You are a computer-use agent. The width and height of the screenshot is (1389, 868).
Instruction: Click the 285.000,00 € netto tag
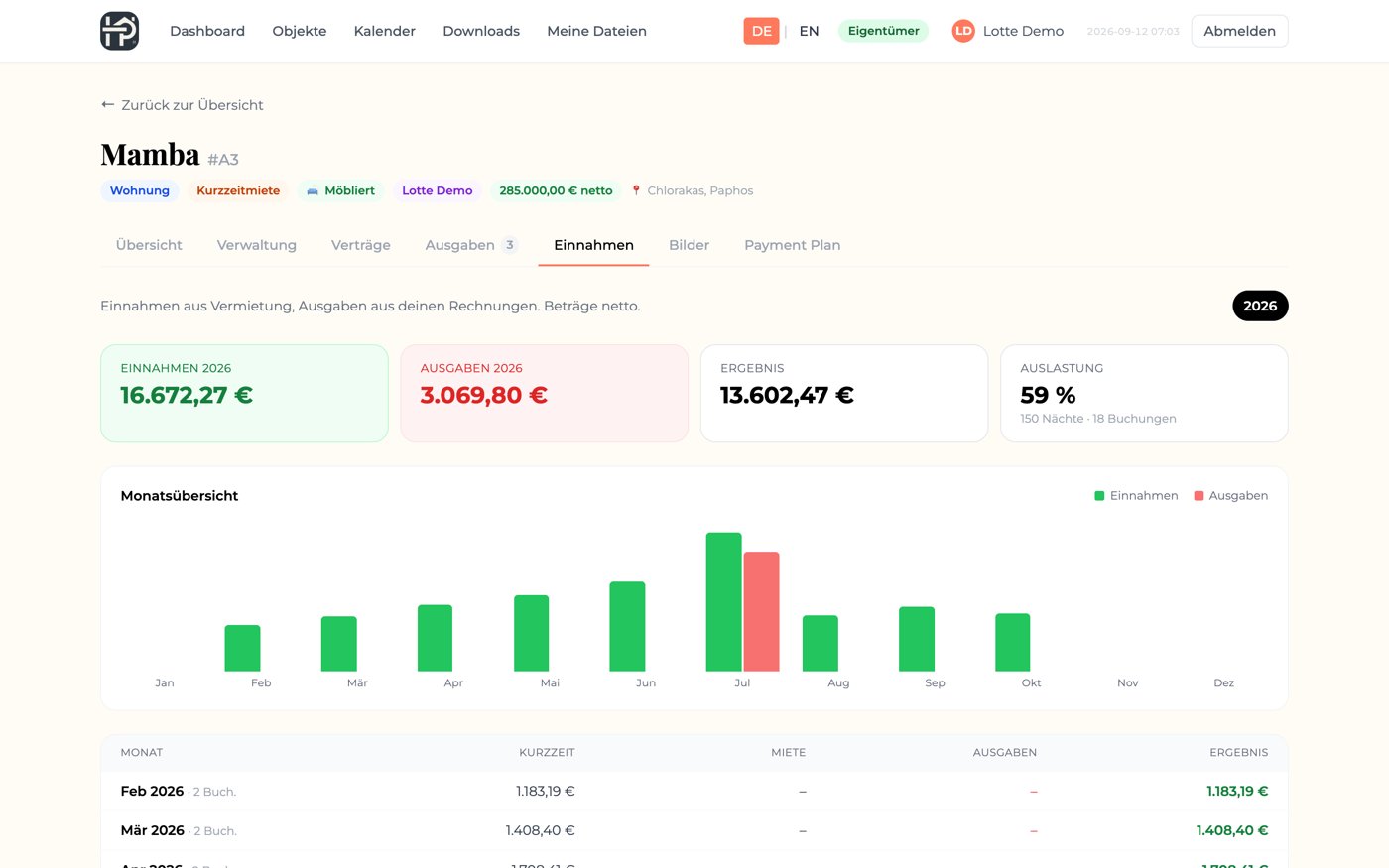click(556, 190)
